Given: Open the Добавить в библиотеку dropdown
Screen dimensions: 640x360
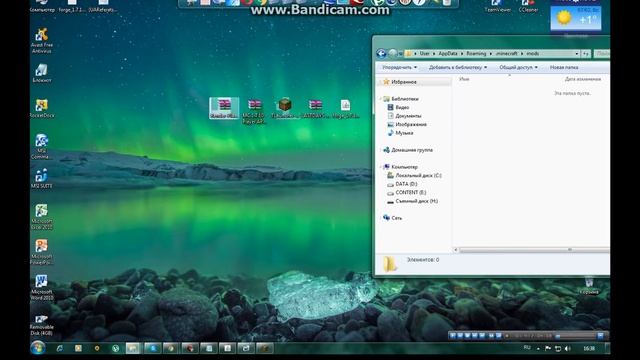Looking at the screenshot, I should pyautogui.click(x=458, y=67).
